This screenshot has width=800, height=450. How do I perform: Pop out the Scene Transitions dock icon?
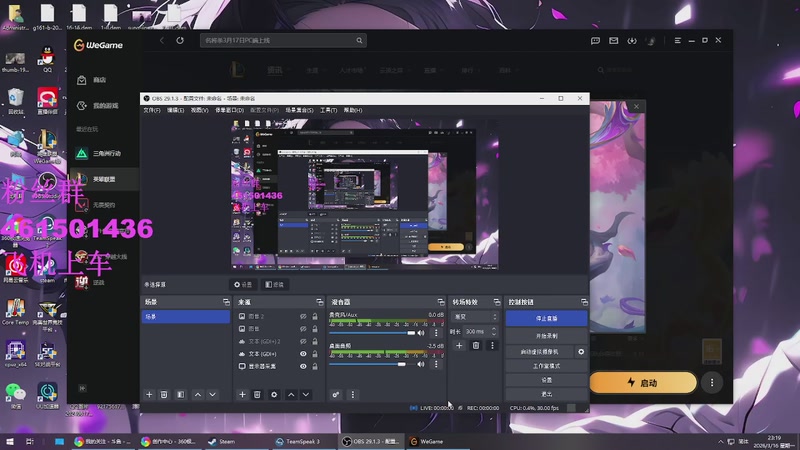pyautogui.click(x=496, y=302)
